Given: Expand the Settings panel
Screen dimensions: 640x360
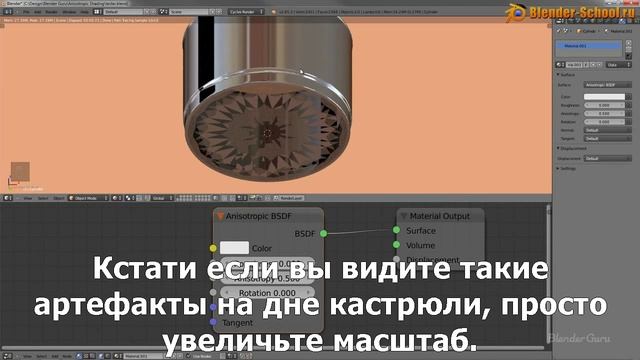Looking at the screenshot, I should 558,168.
